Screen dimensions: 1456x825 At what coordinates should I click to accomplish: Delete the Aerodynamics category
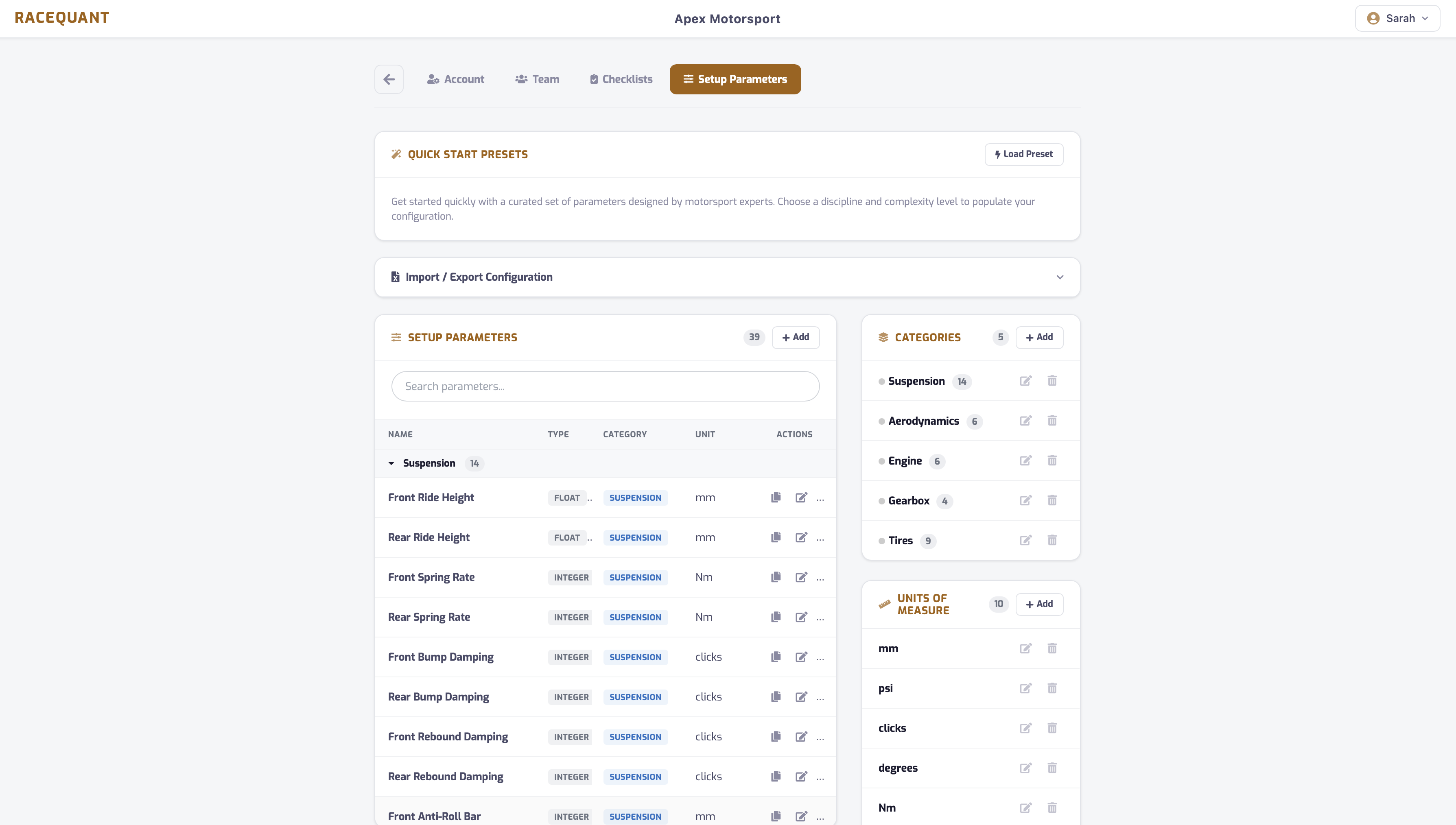pos(1052,421)
